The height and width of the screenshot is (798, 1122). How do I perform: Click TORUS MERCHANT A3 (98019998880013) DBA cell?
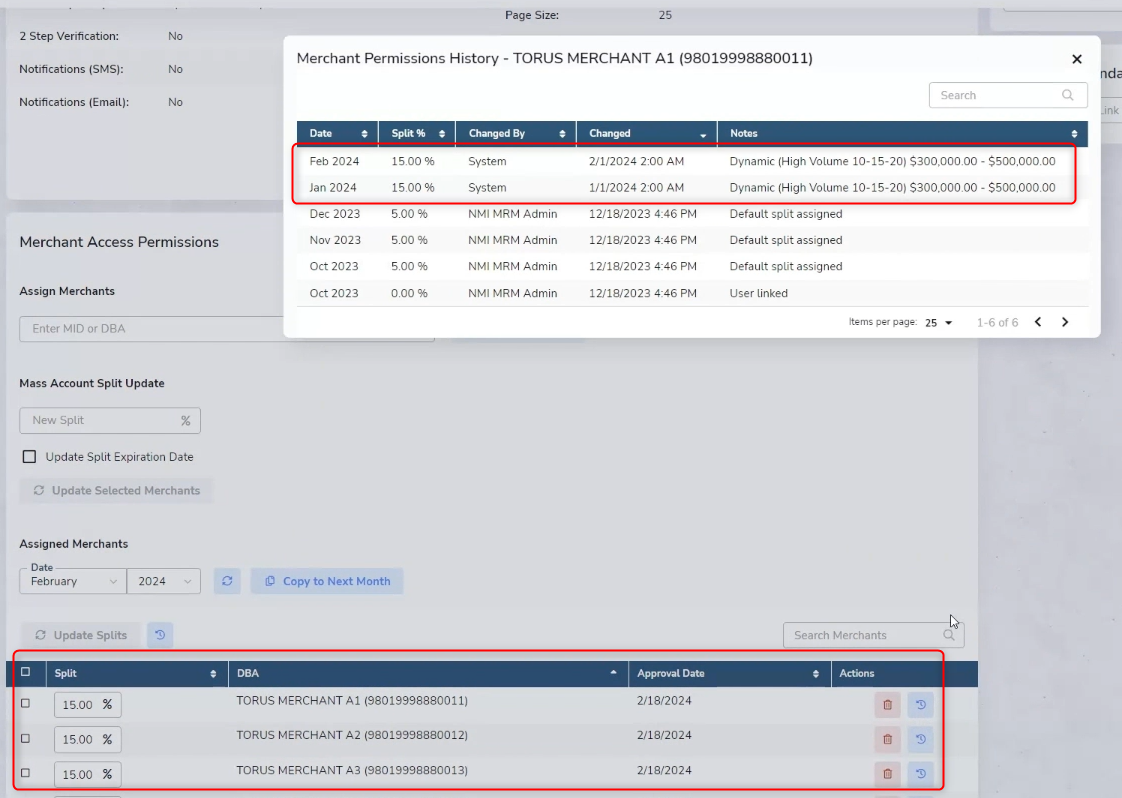click(x=352, y=770)
